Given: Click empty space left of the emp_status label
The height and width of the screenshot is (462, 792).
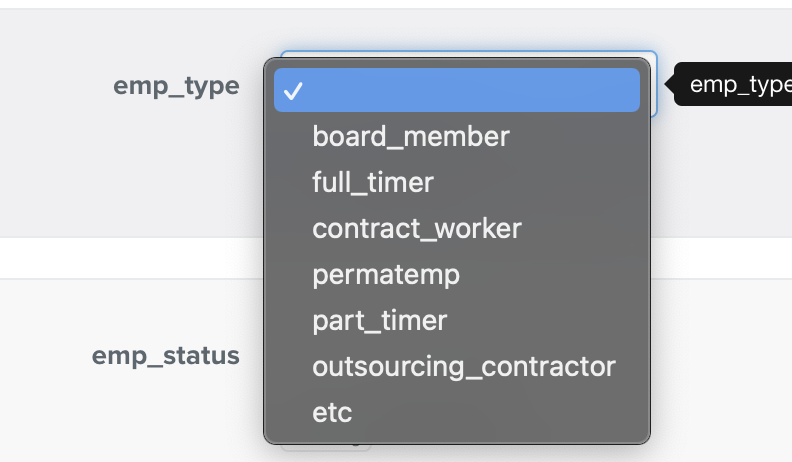Looking at the screenshot, I should (x=45, y=356).
